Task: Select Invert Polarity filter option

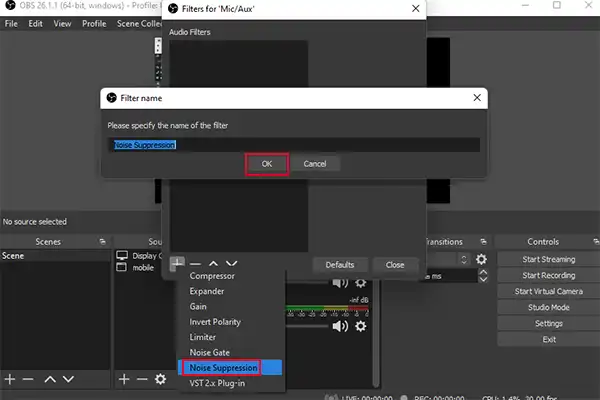Action: point(215,322)
